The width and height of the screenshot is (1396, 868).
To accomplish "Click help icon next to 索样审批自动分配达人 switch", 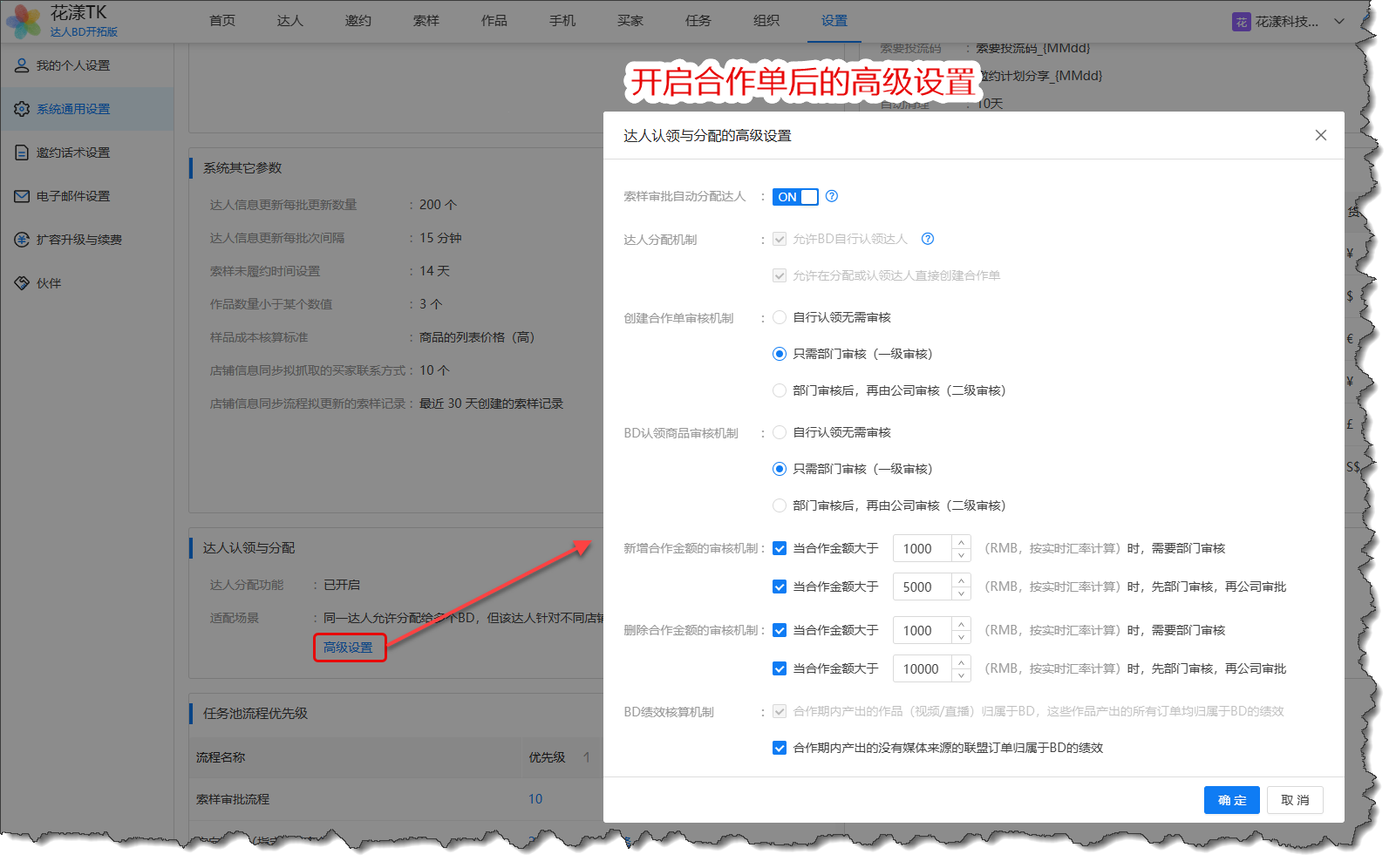I will click(832, 196).
